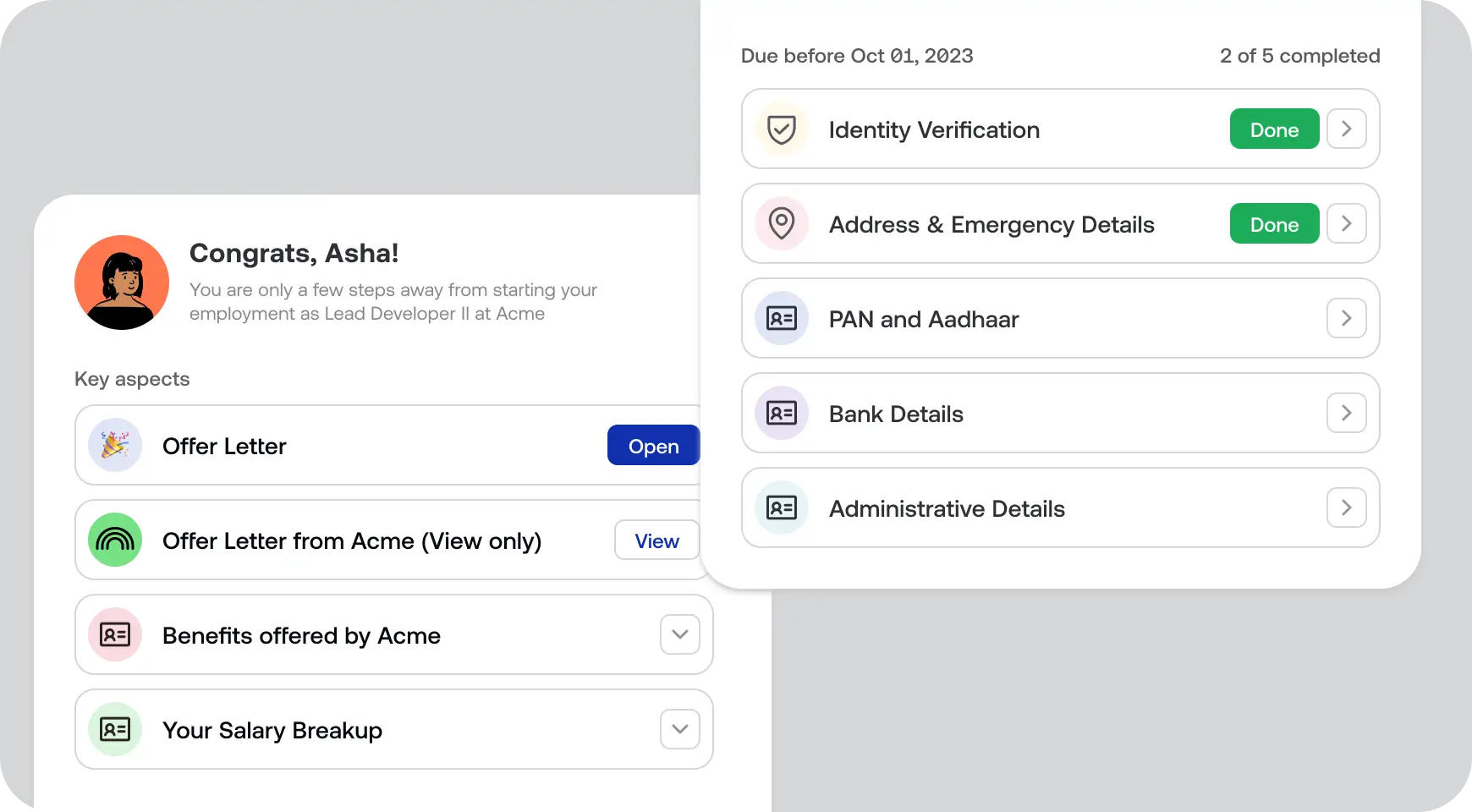Expand the Your Salary Breakup section

[679, 729]
